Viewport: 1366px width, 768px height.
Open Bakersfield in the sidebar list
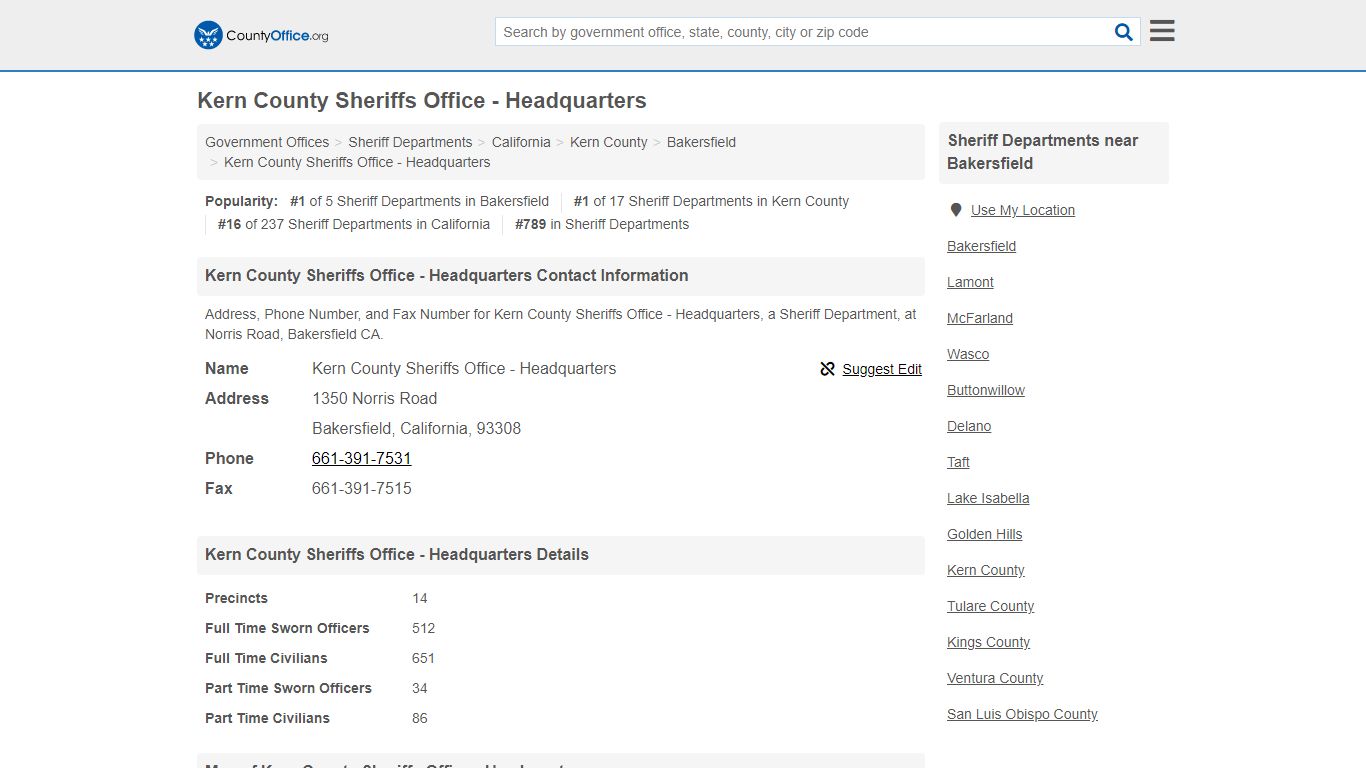[981, 246]
